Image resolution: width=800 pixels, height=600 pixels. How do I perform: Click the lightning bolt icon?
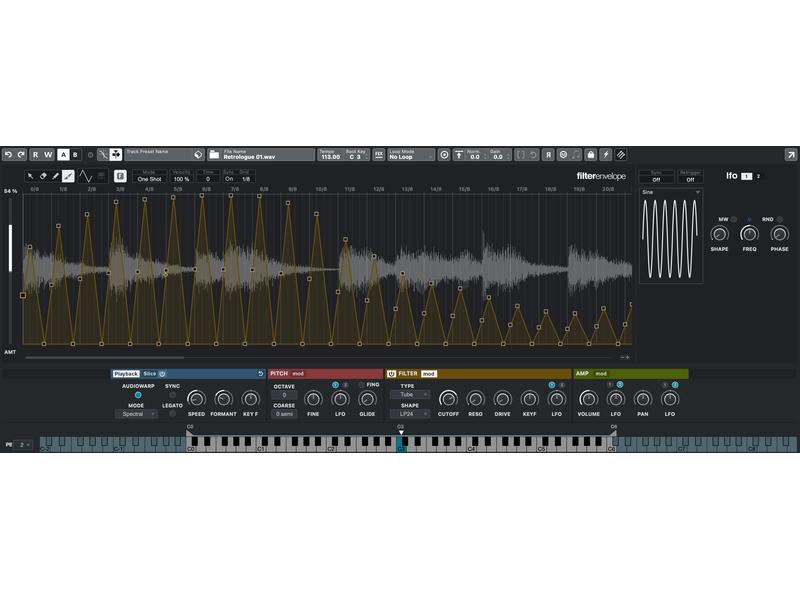tap(606, 155)
